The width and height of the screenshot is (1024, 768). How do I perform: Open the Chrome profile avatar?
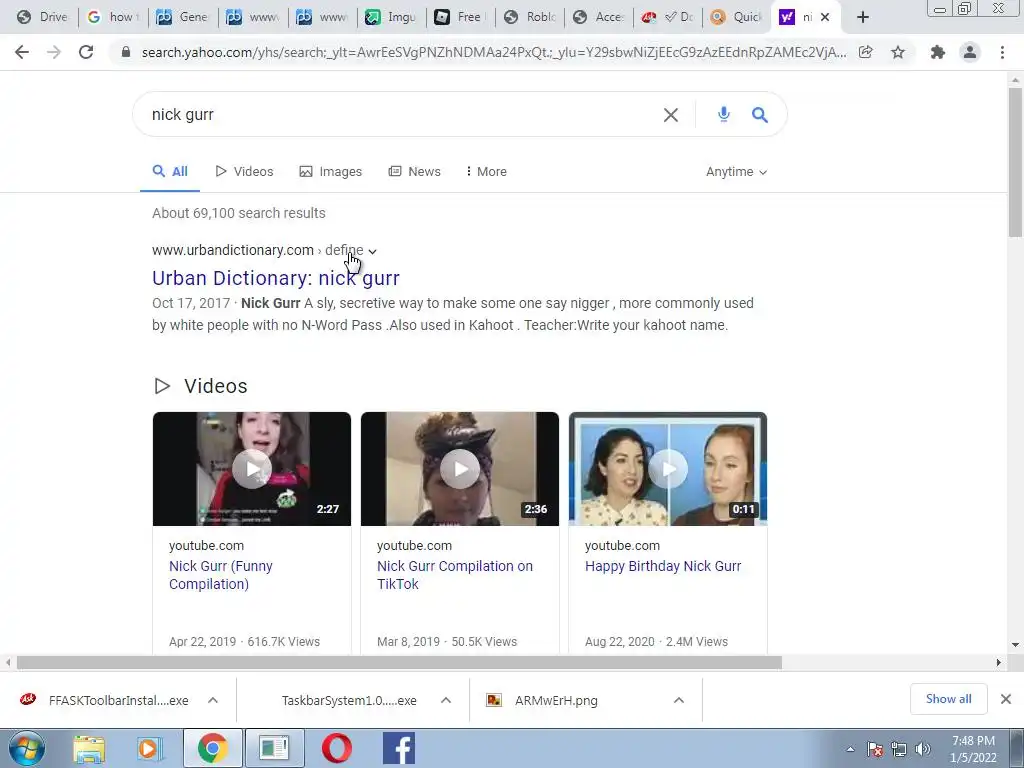click(970, 52)
